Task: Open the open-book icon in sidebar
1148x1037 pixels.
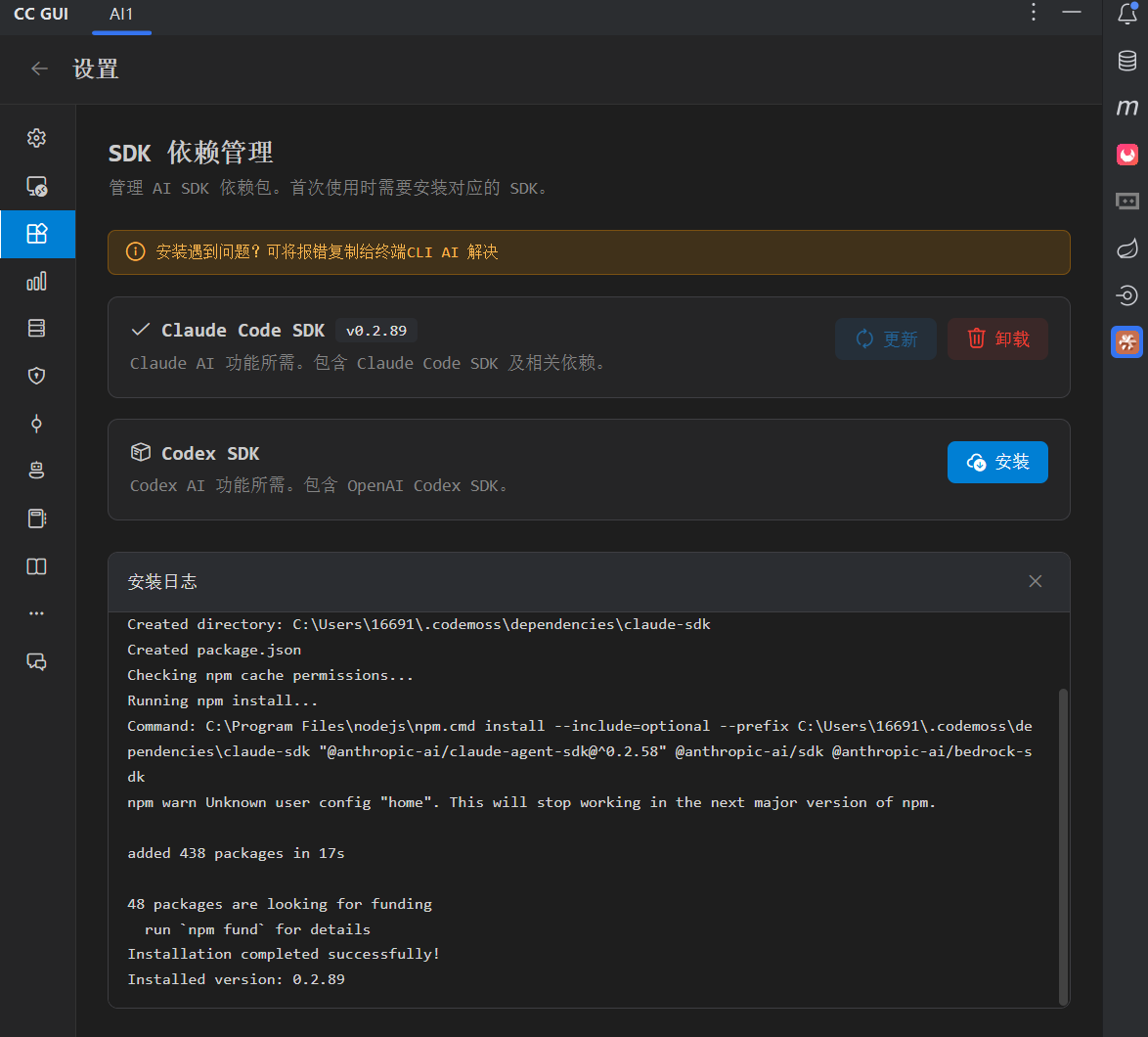Action: click(x=36, y=566)
